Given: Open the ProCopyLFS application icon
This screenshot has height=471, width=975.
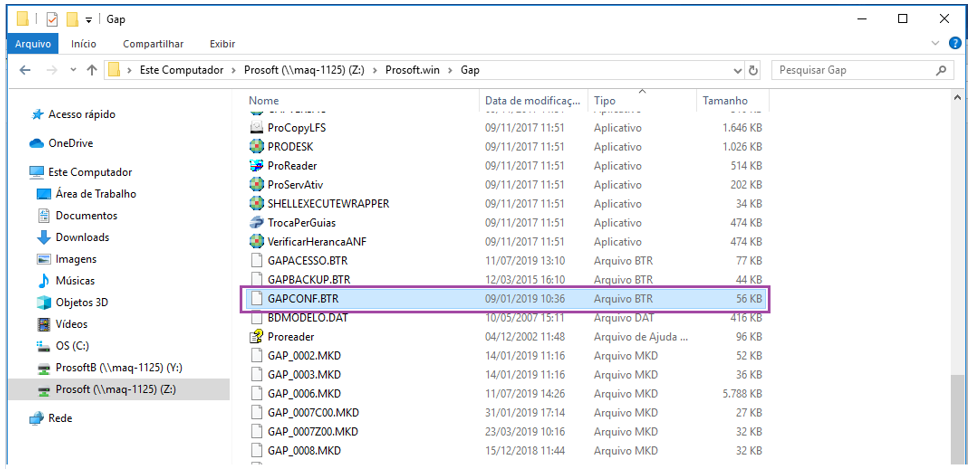Looking at the screenshot, I should (x=256, y=128).
